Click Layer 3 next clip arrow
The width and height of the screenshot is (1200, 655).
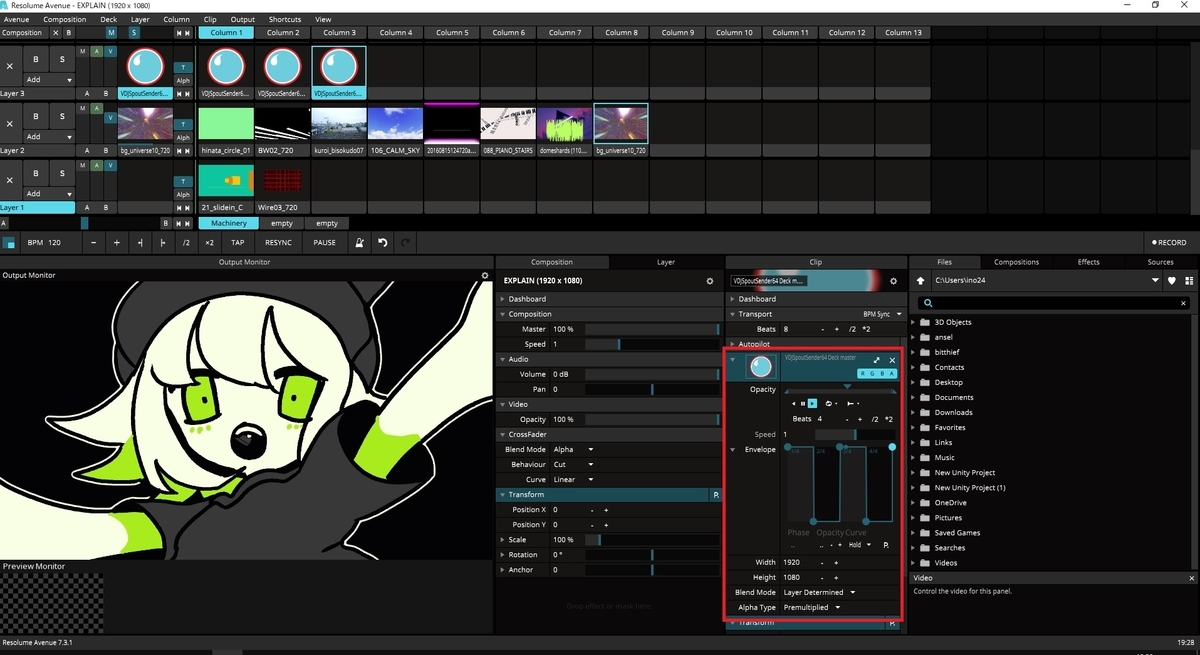188,94
